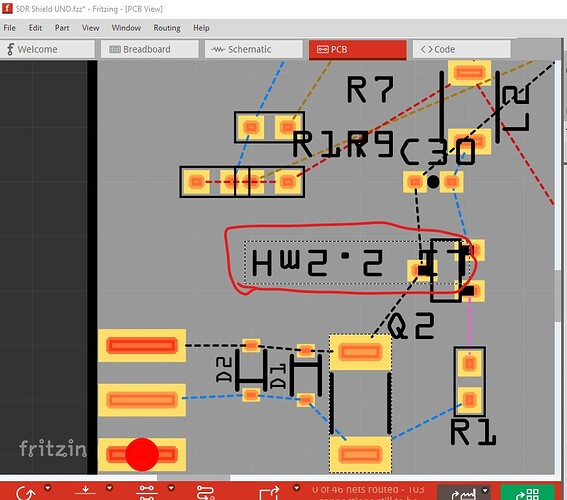
Task: Click the Fabricate button with grid icon
Action: click(x=527, y=492)
